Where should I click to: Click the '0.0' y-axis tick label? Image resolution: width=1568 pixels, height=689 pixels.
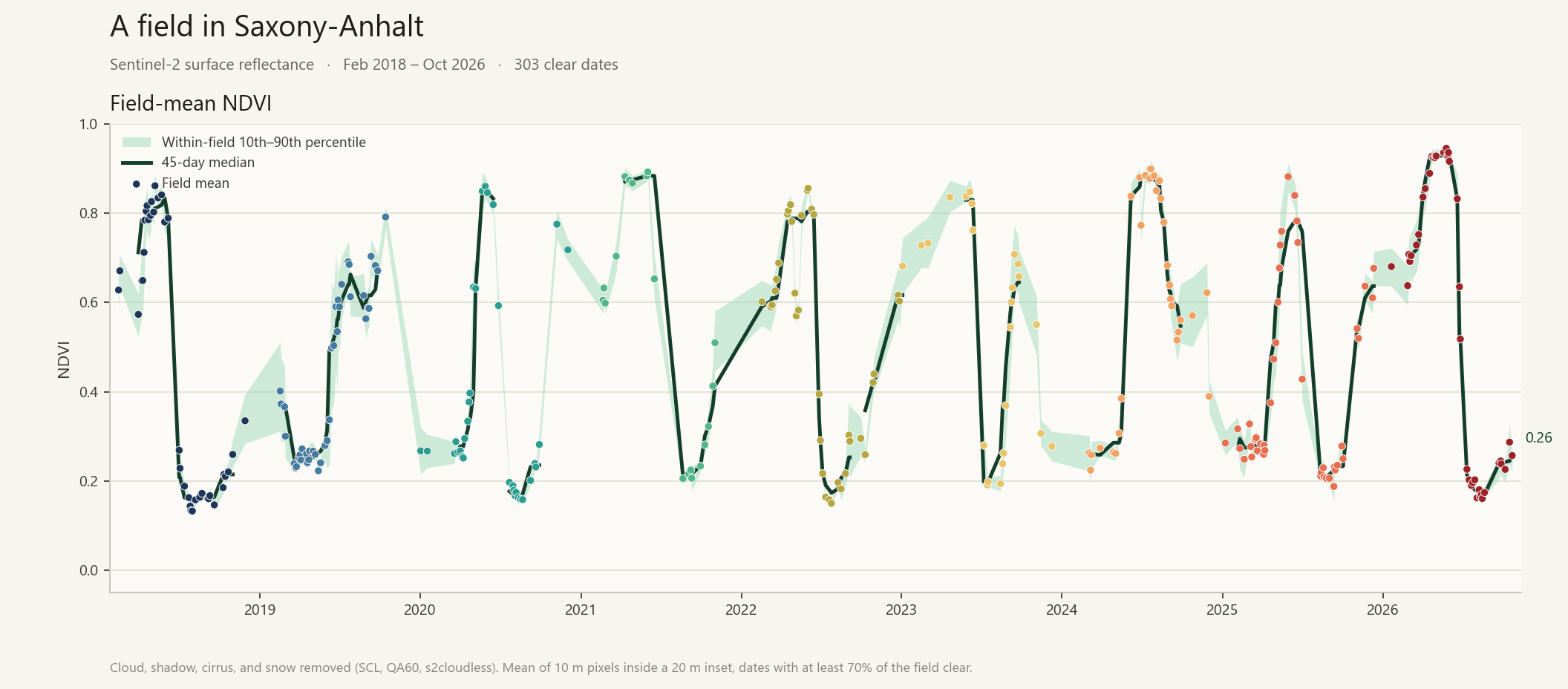point(88,570)
